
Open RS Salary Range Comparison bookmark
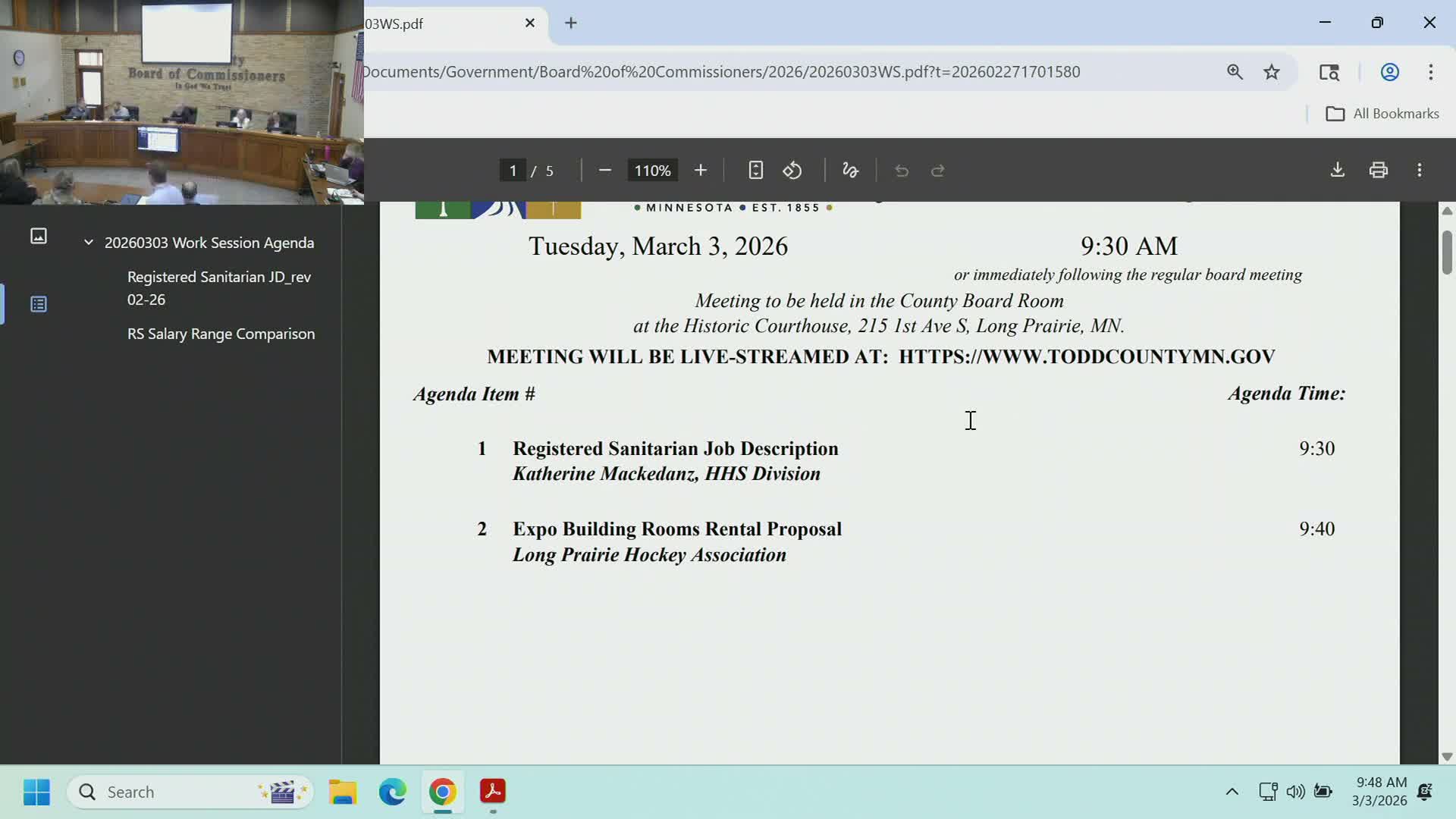221,334
